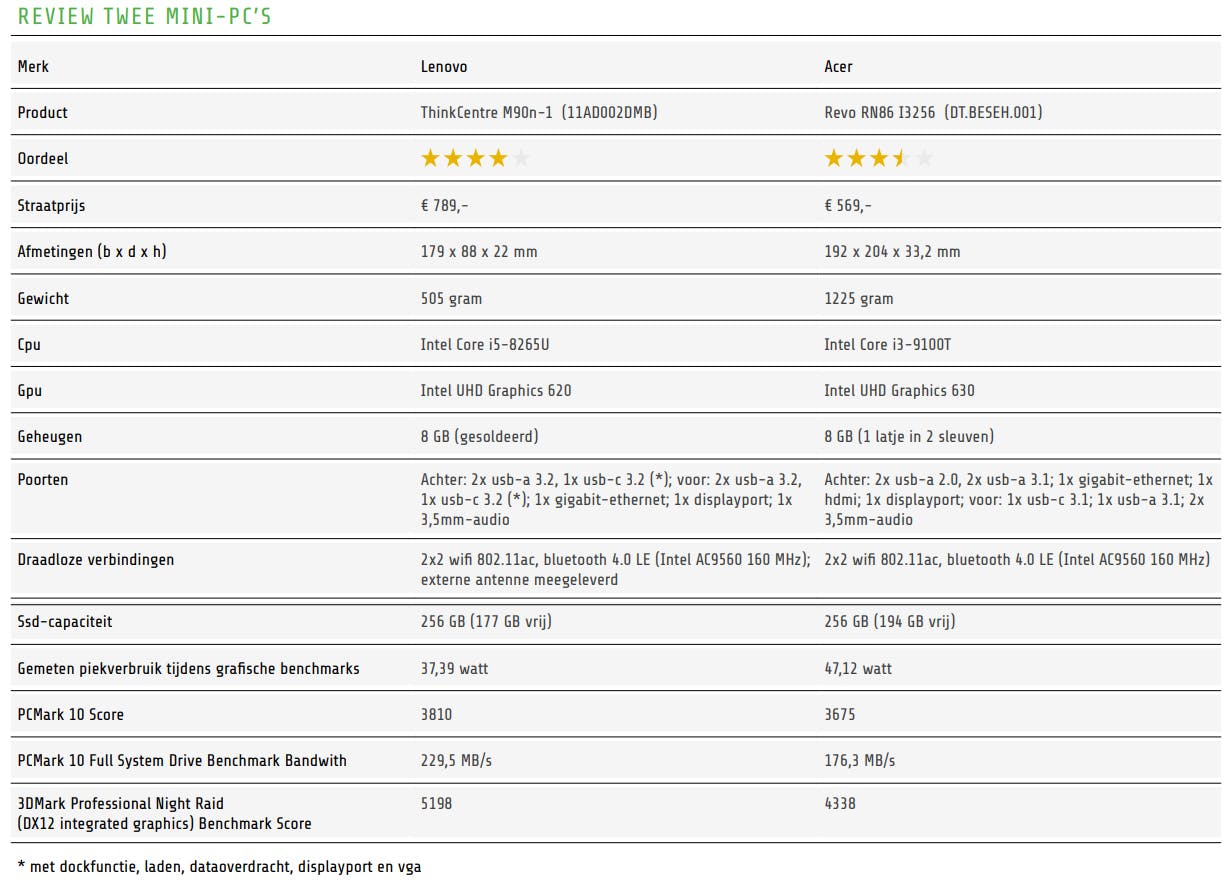Click the 'Review twee mini-pc's' heading
The image size is (1231, 883).
[145, 17]
